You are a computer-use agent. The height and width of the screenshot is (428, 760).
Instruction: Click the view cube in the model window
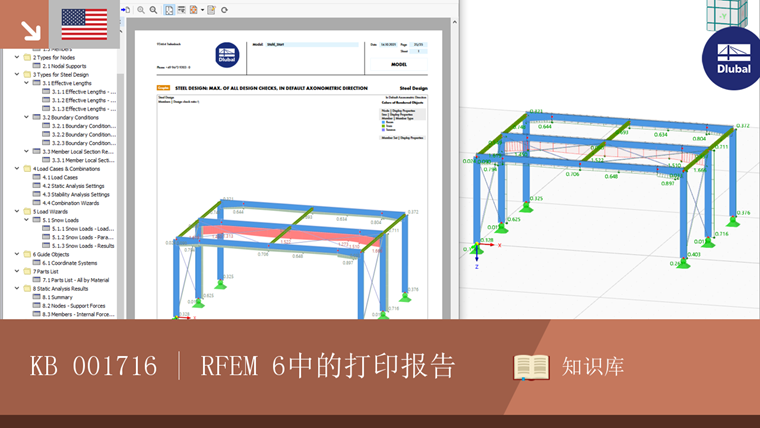point(727,15)
